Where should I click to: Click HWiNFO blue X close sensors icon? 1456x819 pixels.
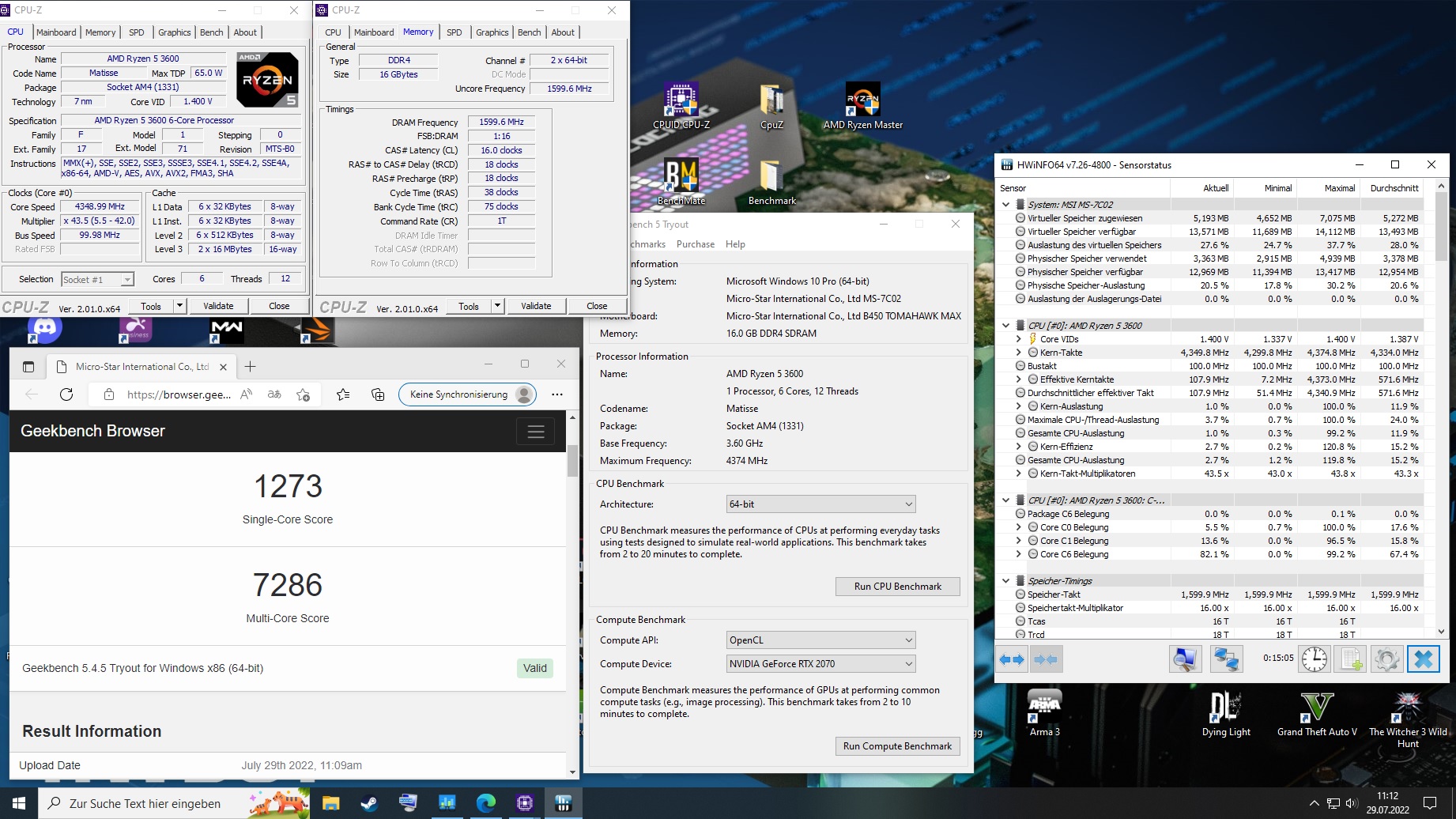click(x=1423, y=659)
